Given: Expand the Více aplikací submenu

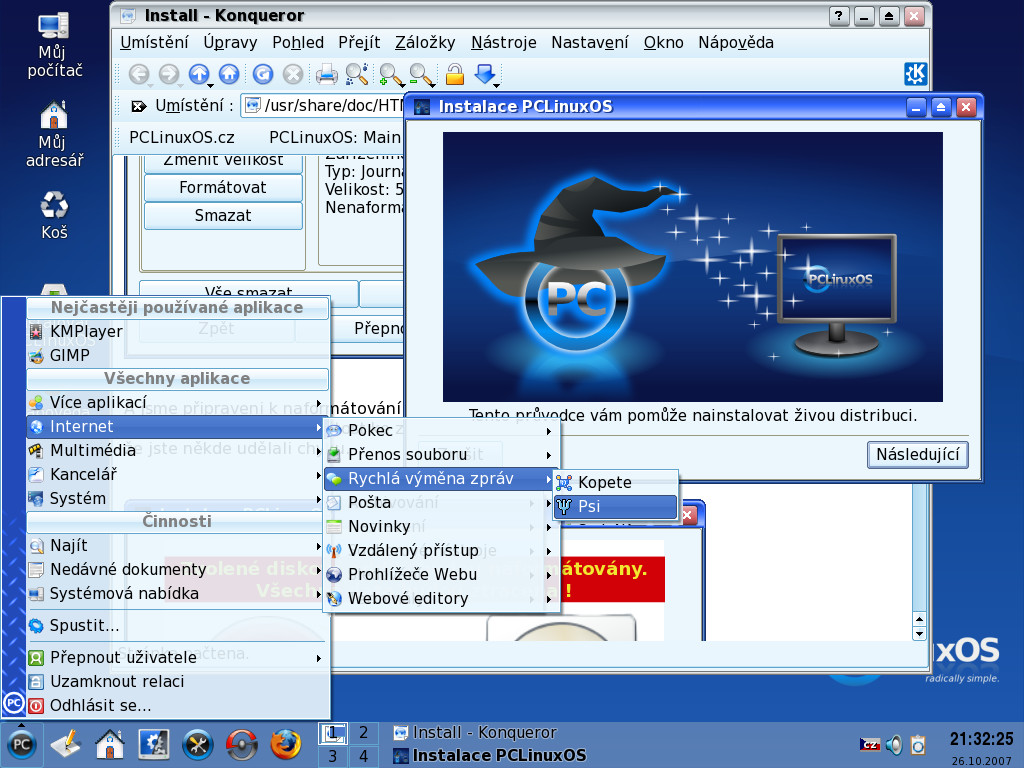Looking at the screenshot, I should (178, 402).
